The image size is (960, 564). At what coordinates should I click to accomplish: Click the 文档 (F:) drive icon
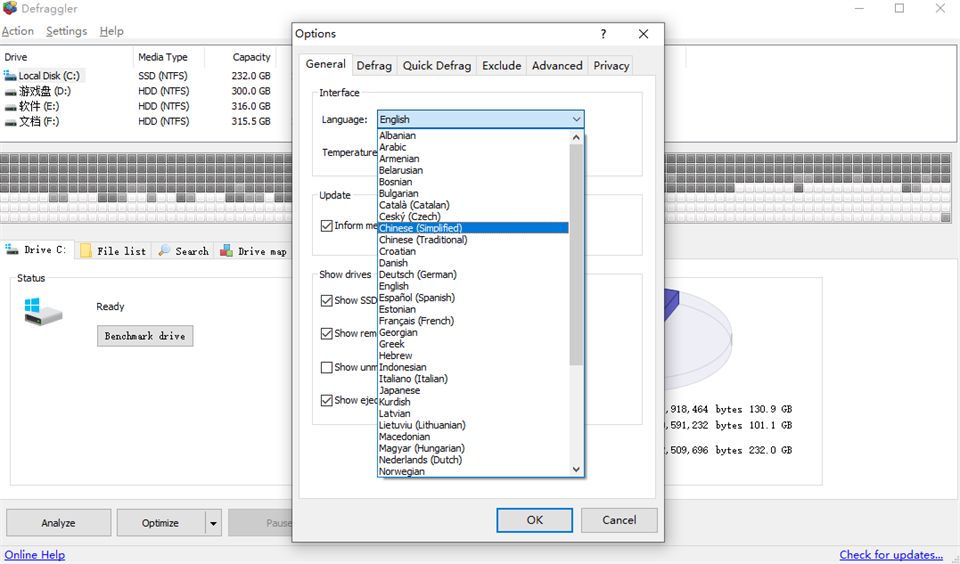pos(10,122)
